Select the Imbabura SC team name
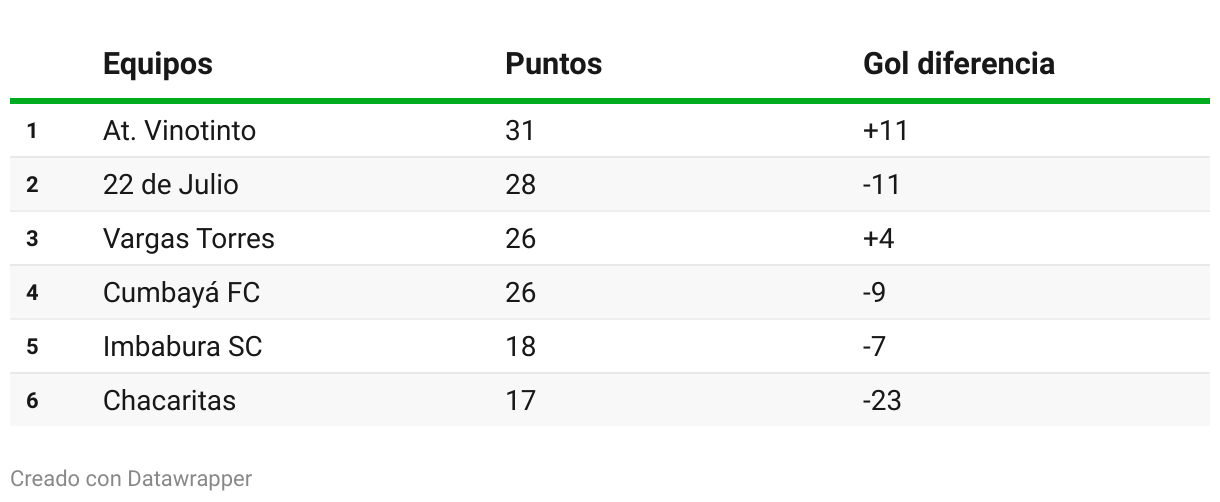1220x502 pixels. (x=182, y=347)
